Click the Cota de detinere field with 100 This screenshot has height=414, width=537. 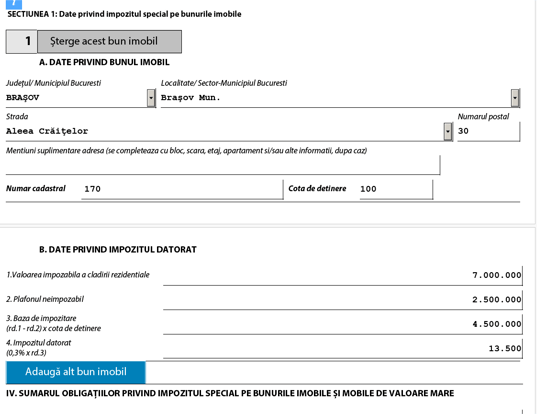(396, 189)
